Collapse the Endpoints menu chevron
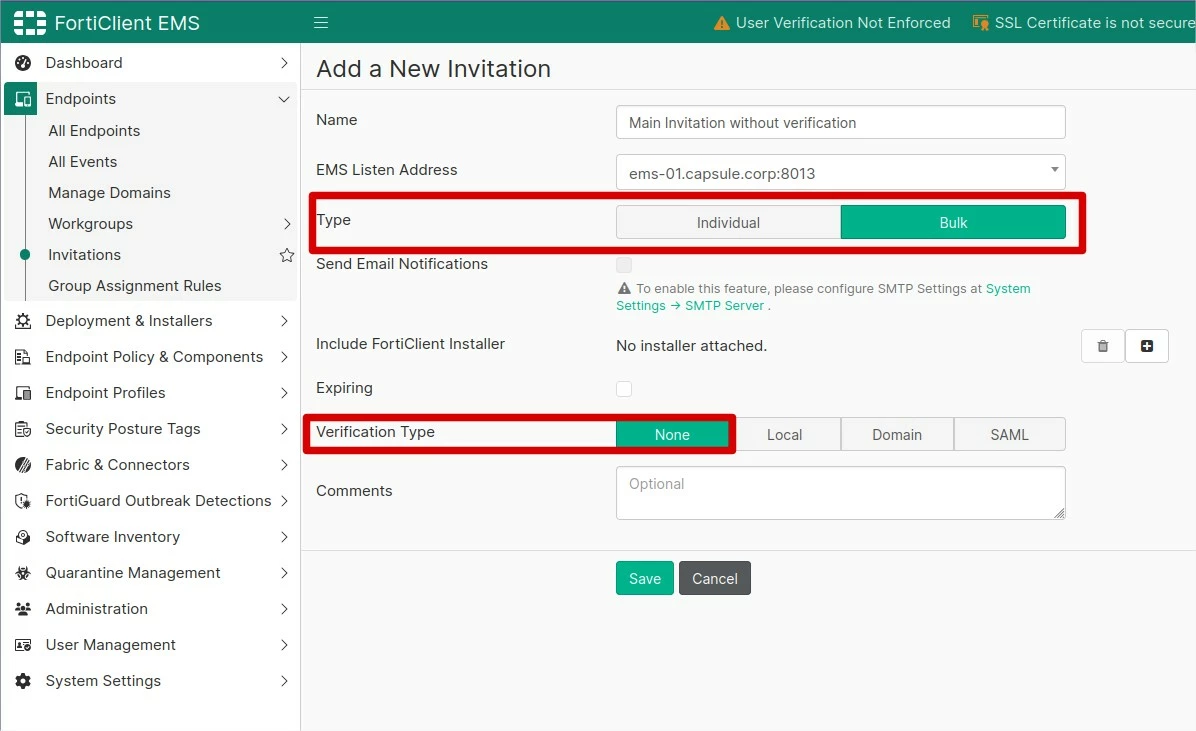The width and height of the screenshot is (1196, 731). (x=284, y=99)
